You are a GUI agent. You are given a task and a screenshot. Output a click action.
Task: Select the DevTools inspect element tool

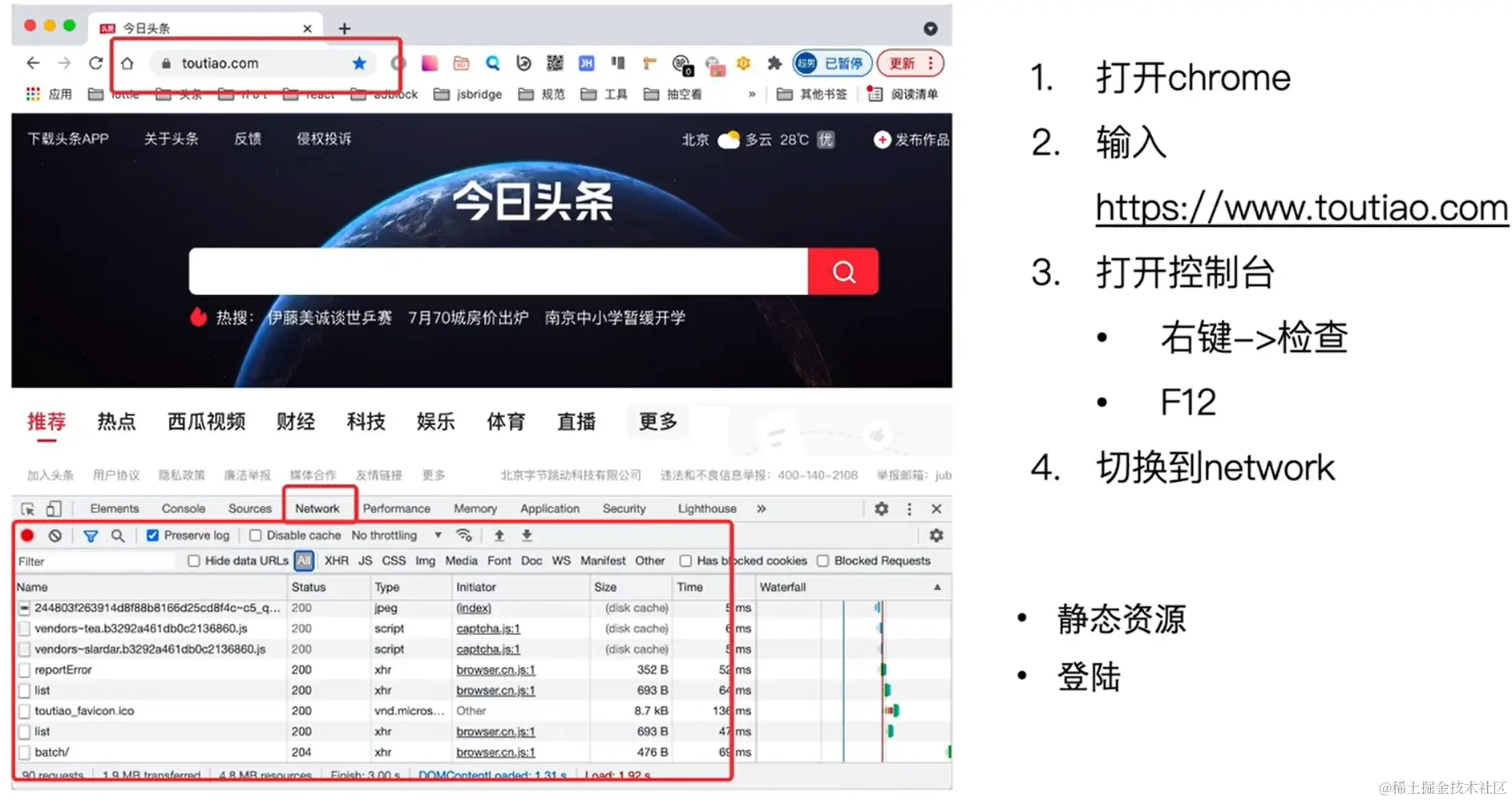28,508
